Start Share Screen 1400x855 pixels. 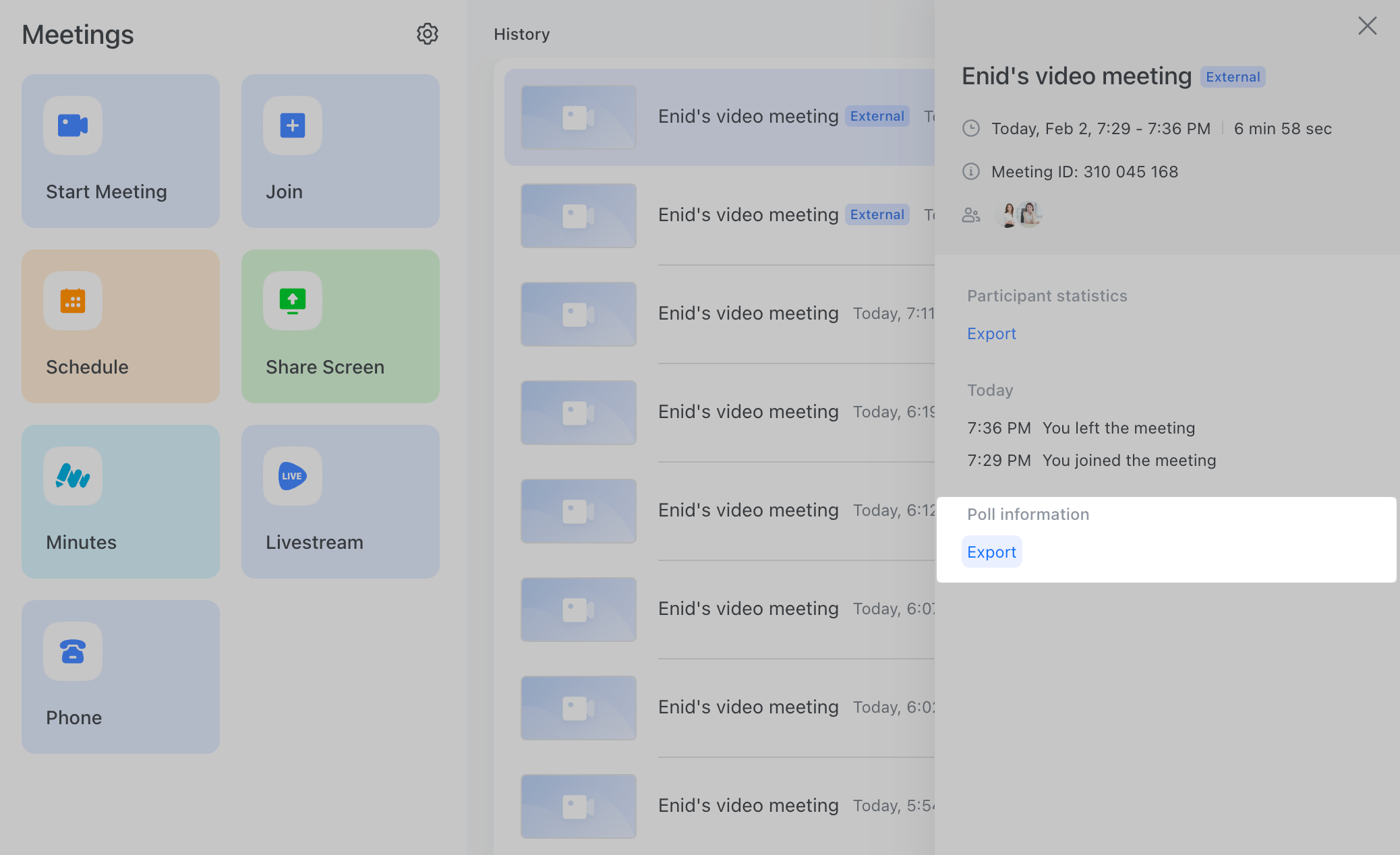pos(340,326)
